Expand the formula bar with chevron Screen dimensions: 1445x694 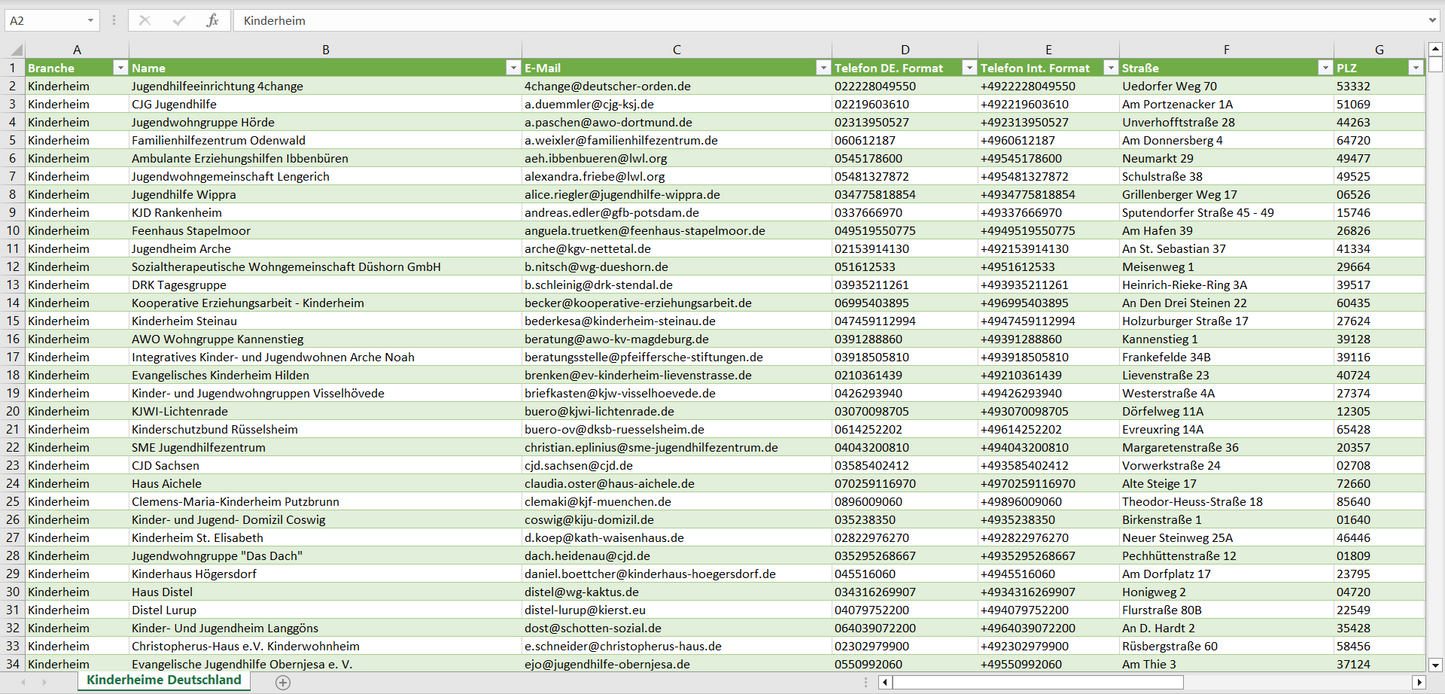1434,20
